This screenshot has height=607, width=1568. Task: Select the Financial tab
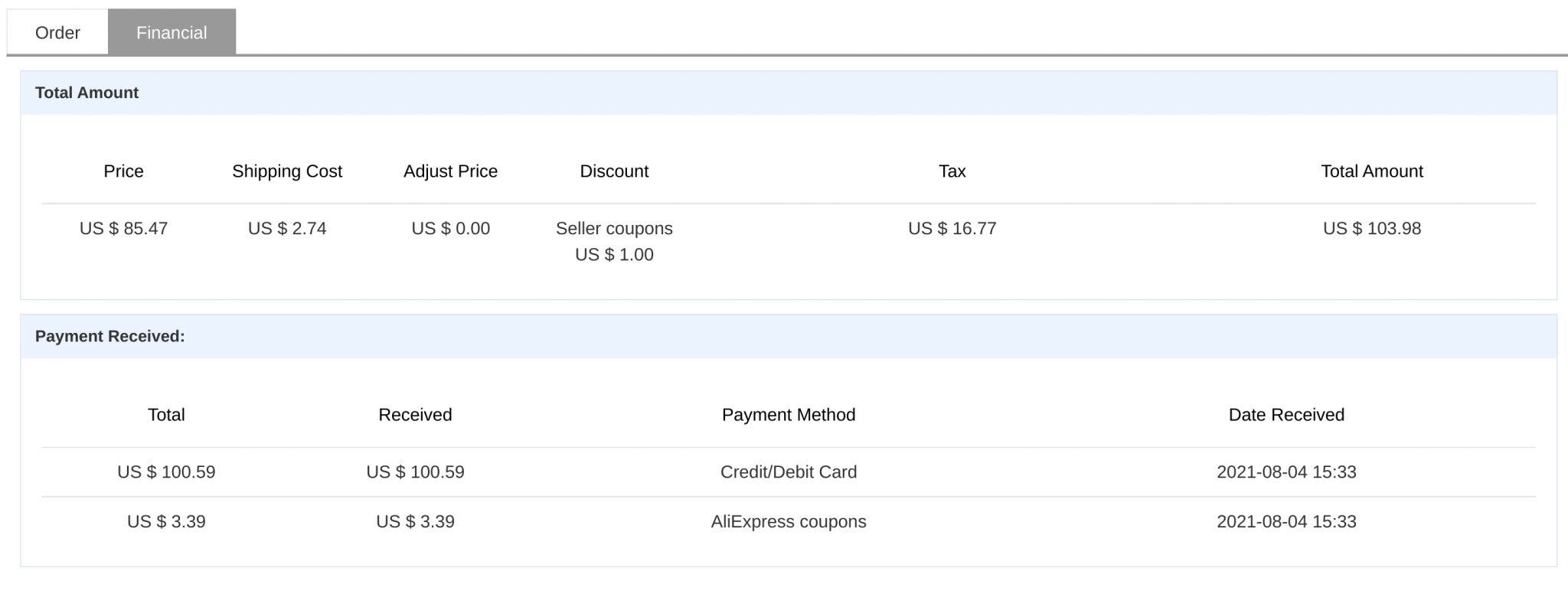171,32
